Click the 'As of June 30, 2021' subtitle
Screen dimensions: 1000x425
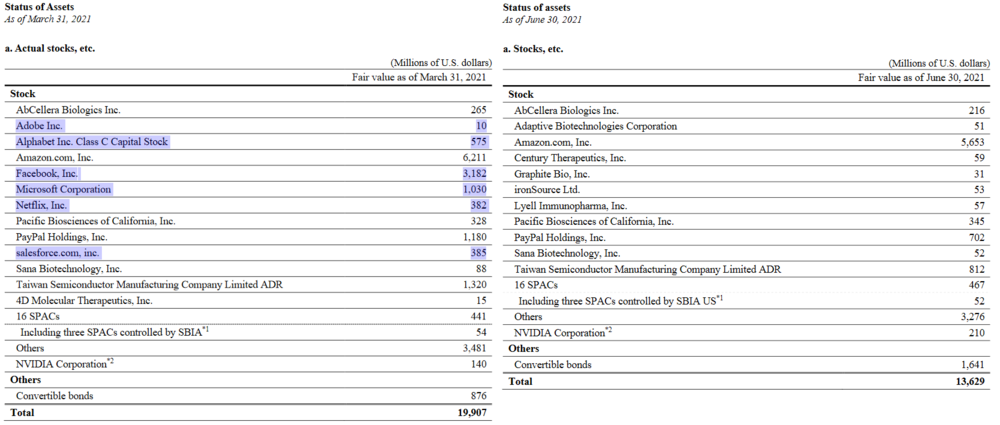pos(542,20)
